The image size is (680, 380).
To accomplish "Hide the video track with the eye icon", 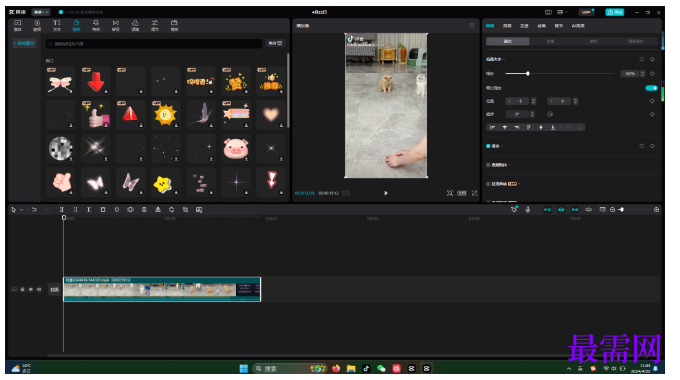I will [x=31, y=289].
